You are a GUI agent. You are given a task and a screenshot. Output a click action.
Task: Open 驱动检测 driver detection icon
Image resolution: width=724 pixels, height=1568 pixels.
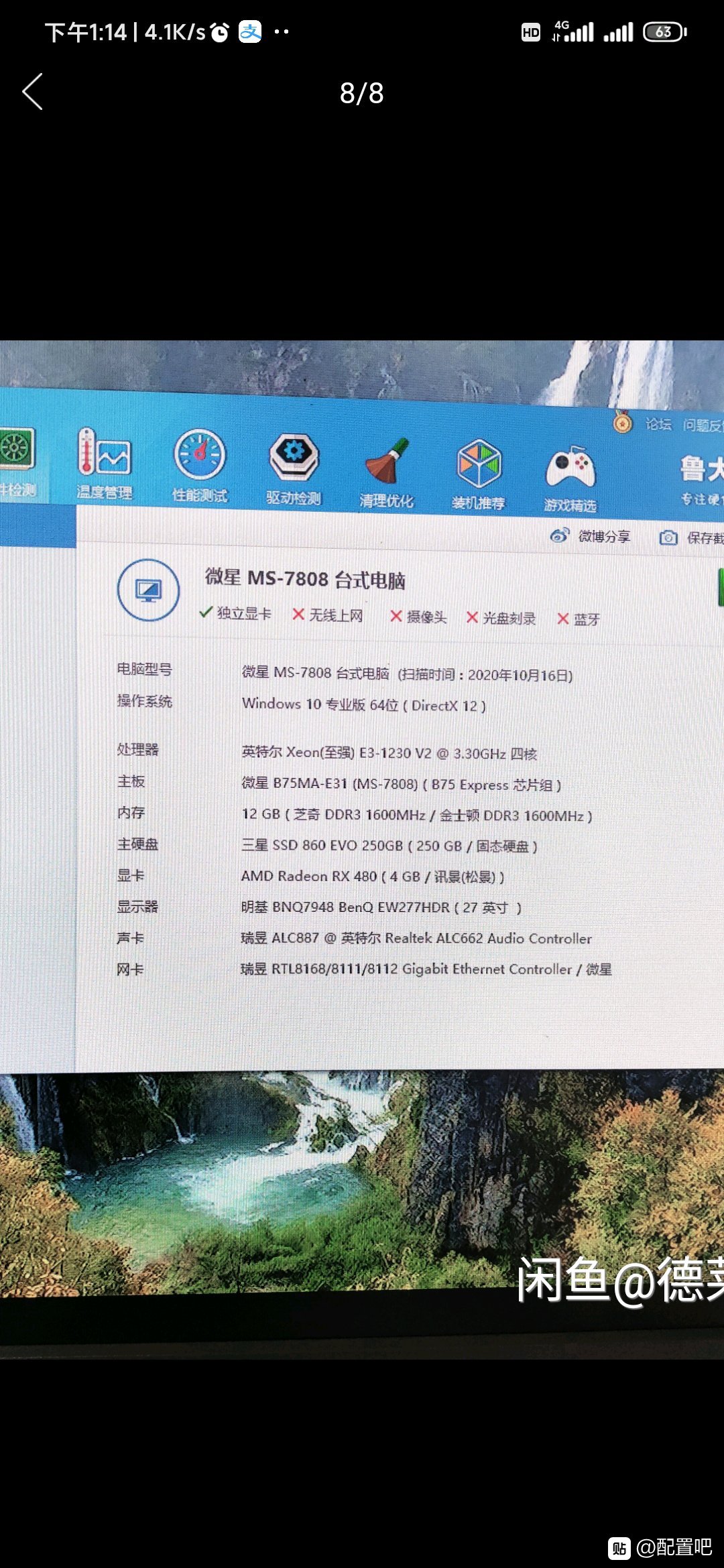click(294, 469)
